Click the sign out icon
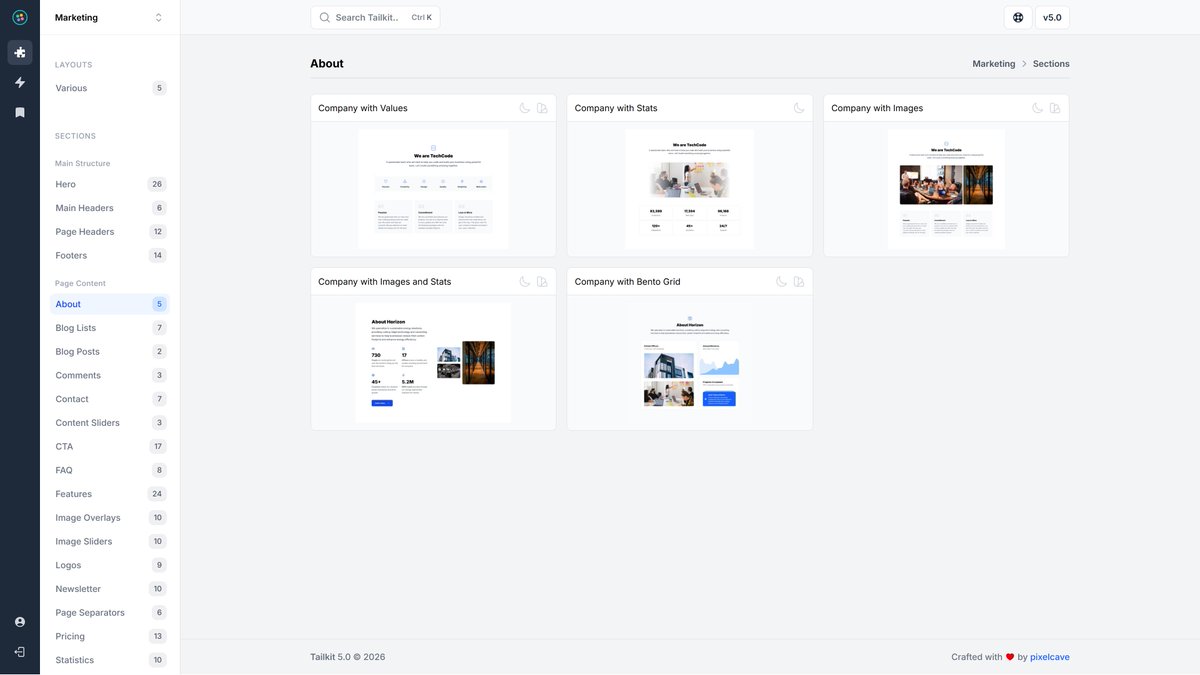 (20, 652)
